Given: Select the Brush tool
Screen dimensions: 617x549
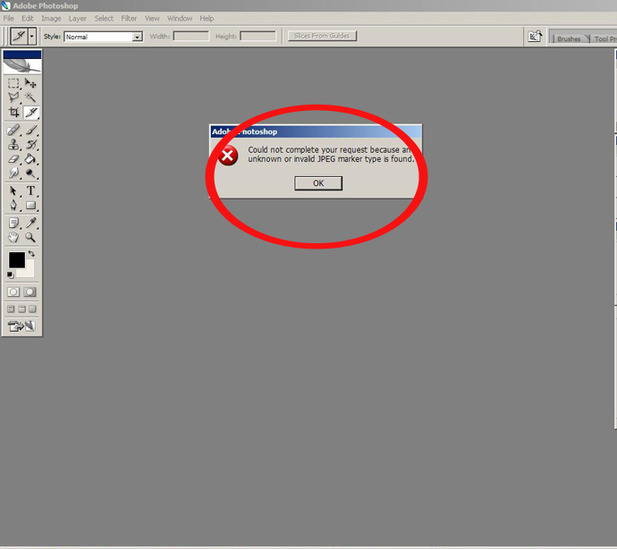Looking at the screenshot, I should click(30, 130).
